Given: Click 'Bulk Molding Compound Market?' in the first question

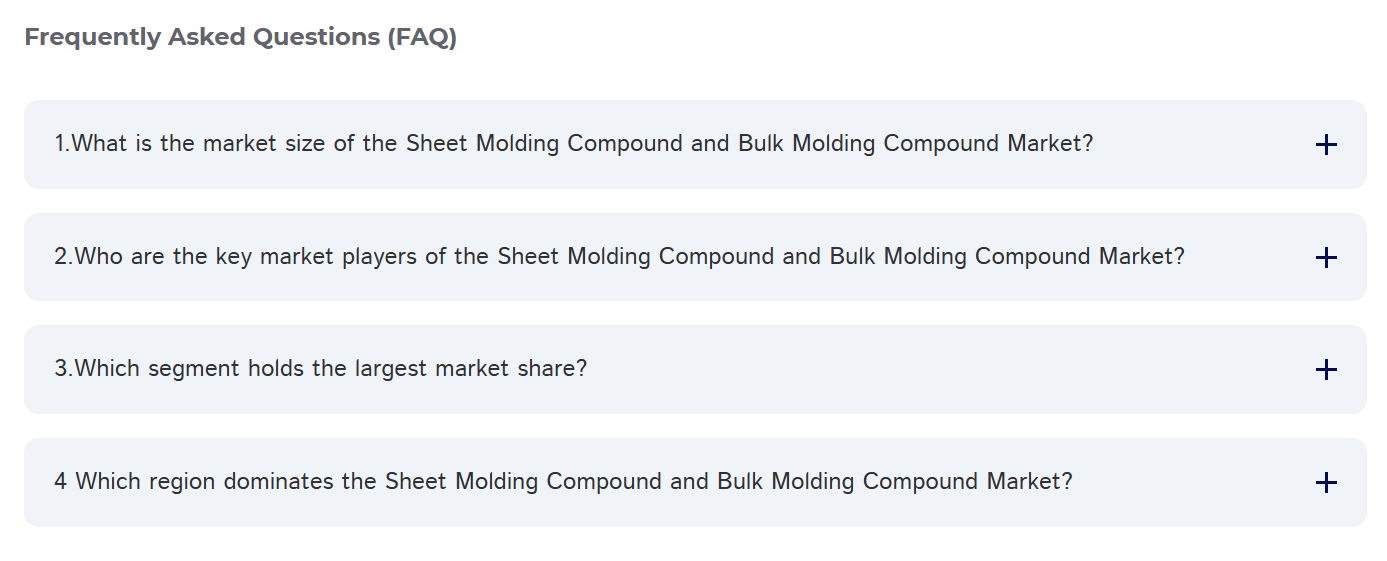Looking at the screenshot, I should [915, 144].
